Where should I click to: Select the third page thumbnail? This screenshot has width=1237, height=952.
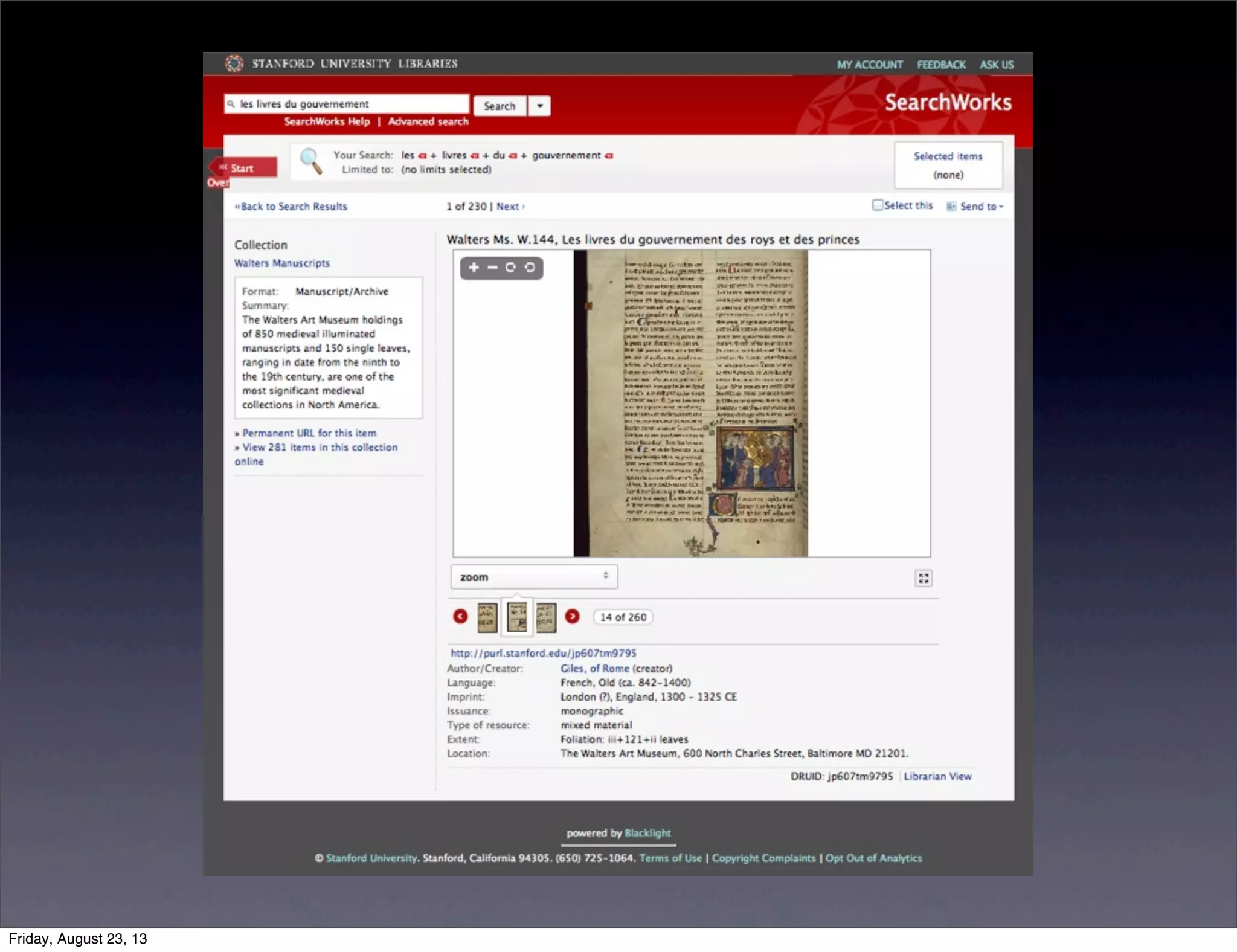pyautogui.click(x=545, y=617)
